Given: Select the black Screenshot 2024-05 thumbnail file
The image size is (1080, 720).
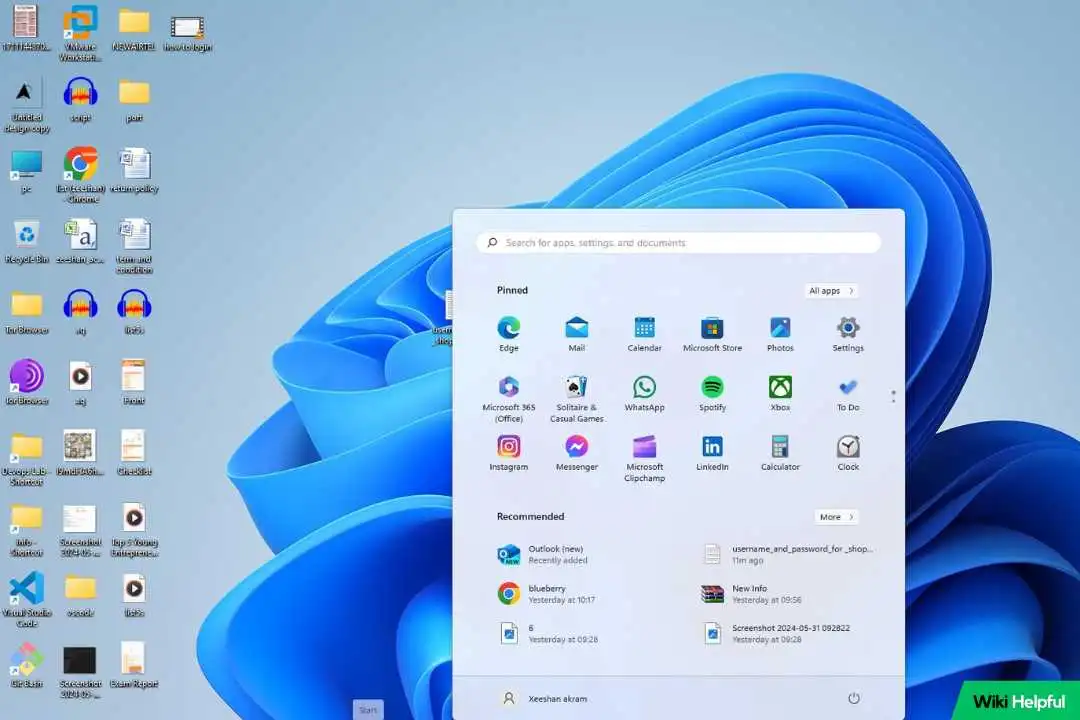Looking at the screenshot, I should [80, 672].
